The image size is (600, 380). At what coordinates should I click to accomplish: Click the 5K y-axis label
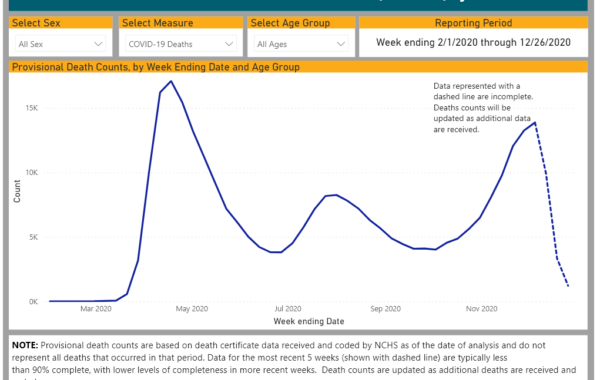click(33, 237)
